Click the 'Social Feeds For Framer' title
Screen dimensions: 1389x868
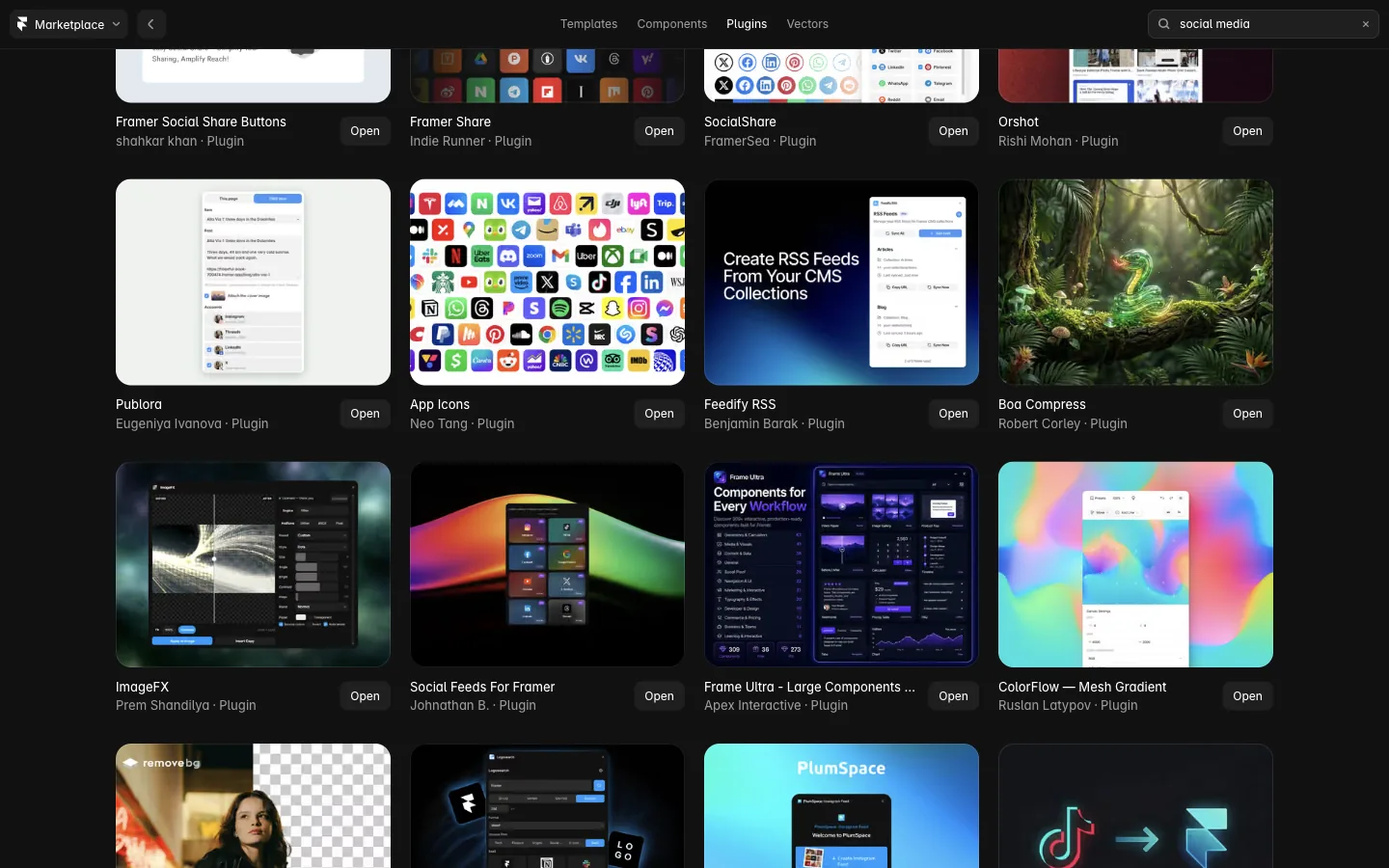point(482,687)
